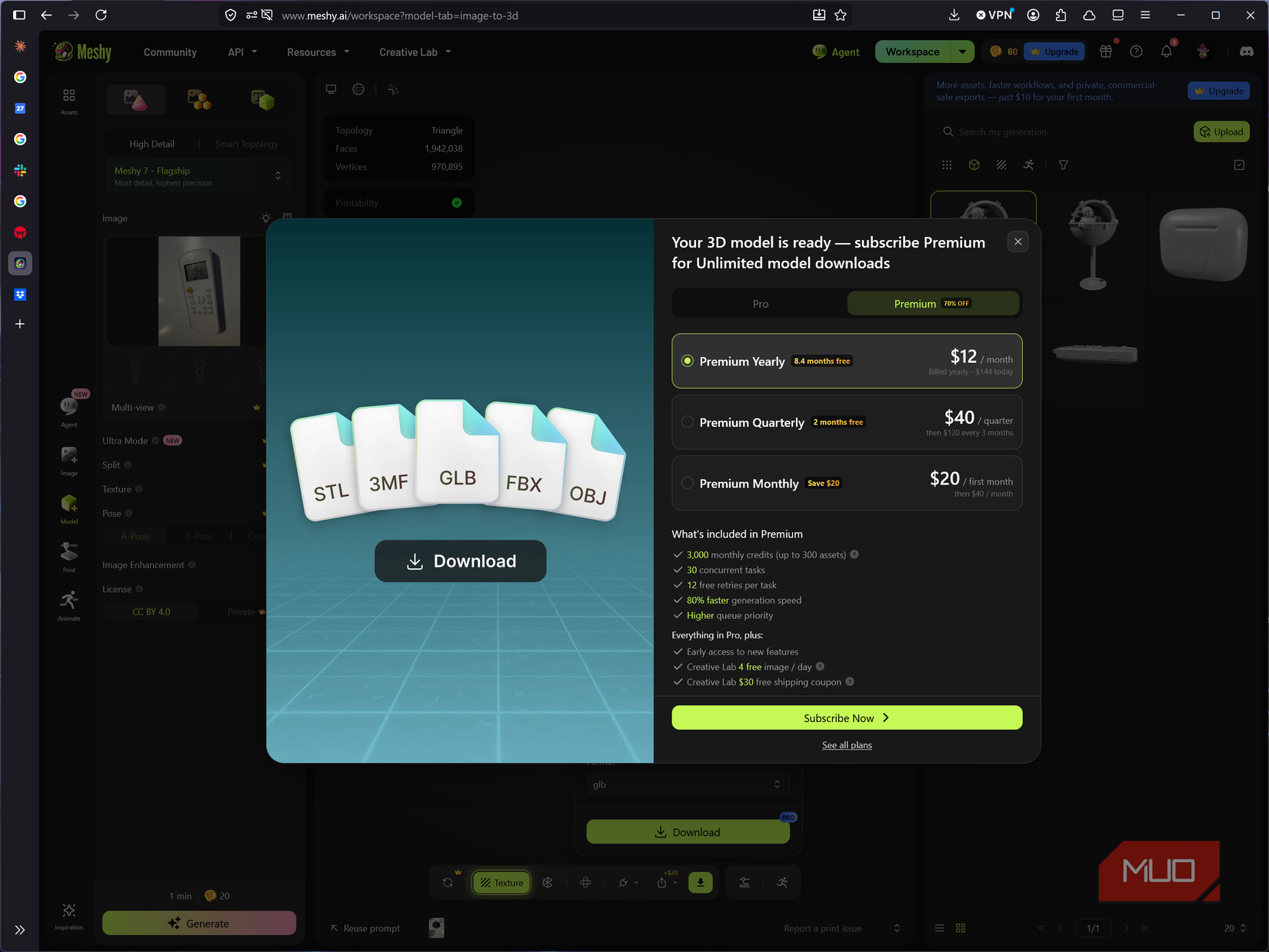Image resolution: width=1269 pixels, height=952 pixels.
Task: Select the Premium Monthly plan radio button
Action: (688, 483)
